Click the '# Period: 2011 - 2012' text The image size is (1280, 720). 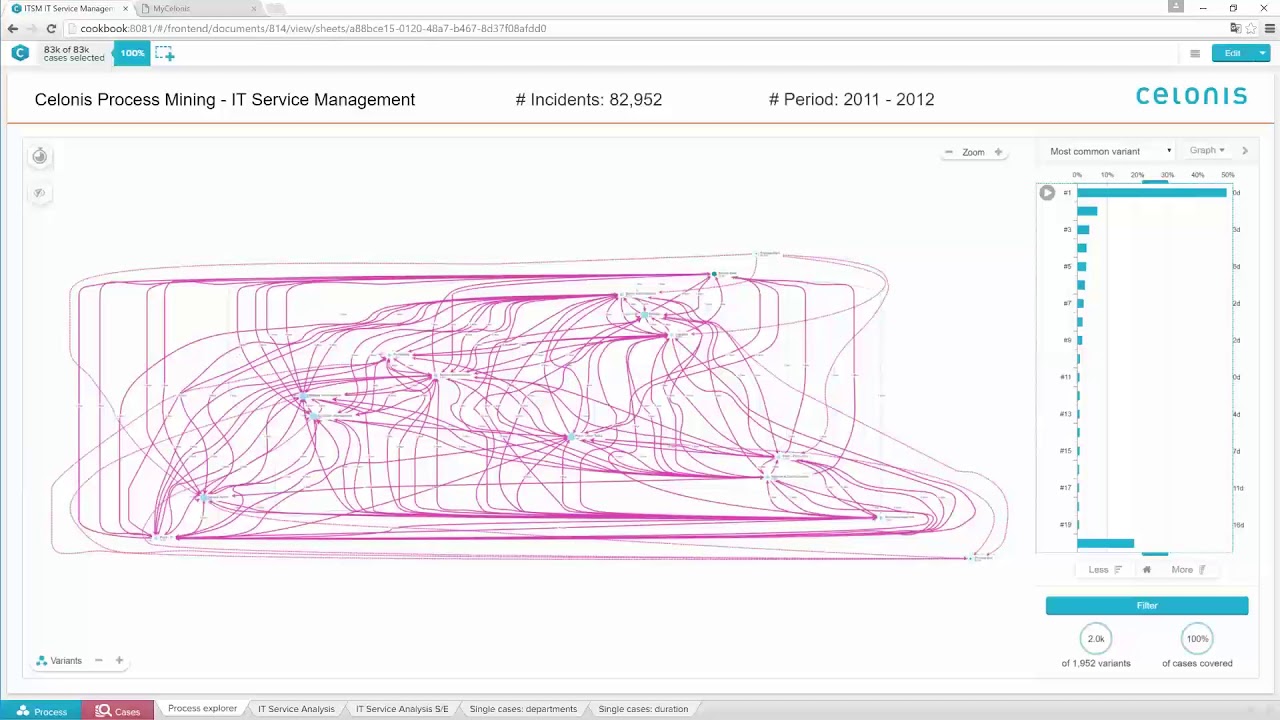point(852,99)
